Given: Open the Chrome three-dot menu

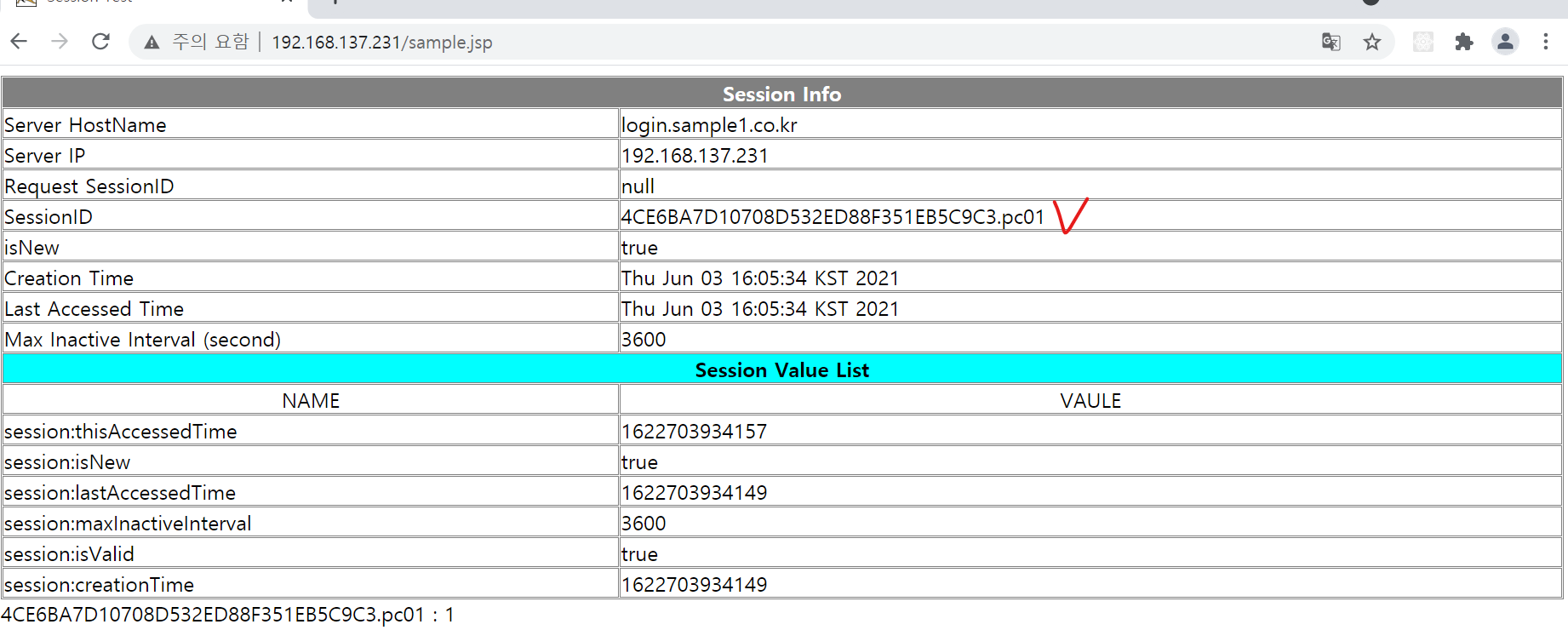Looking at the screenshot, I should point(1546,42).
